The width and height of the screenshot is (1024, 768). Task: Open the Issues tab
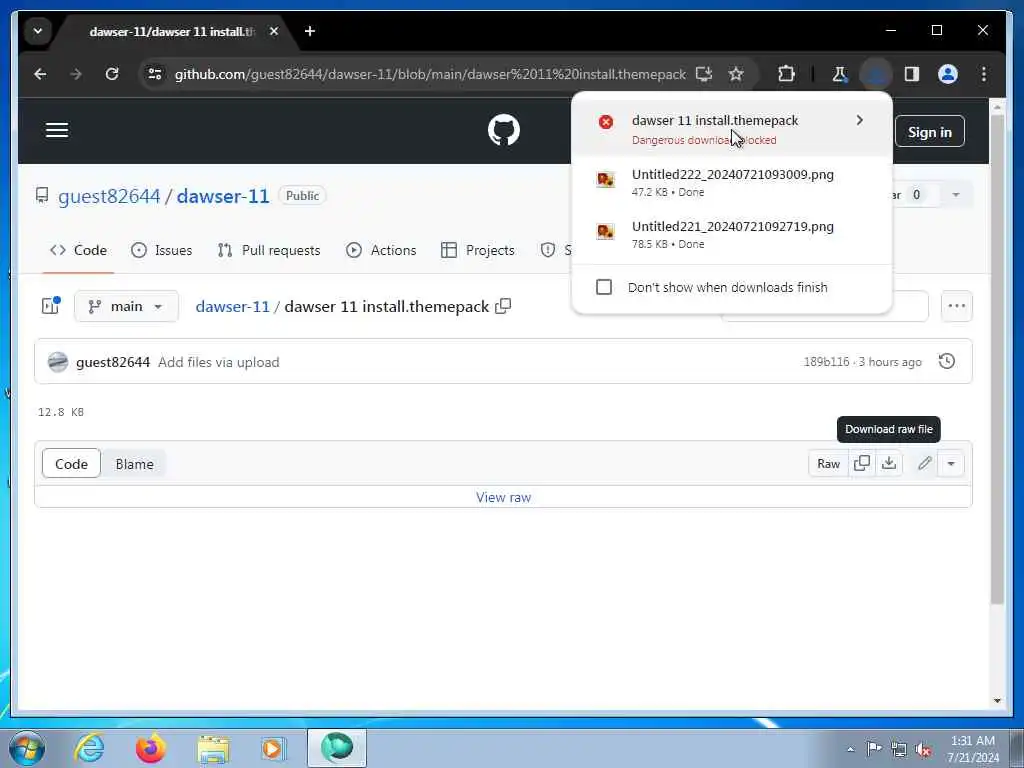point(161,250)
